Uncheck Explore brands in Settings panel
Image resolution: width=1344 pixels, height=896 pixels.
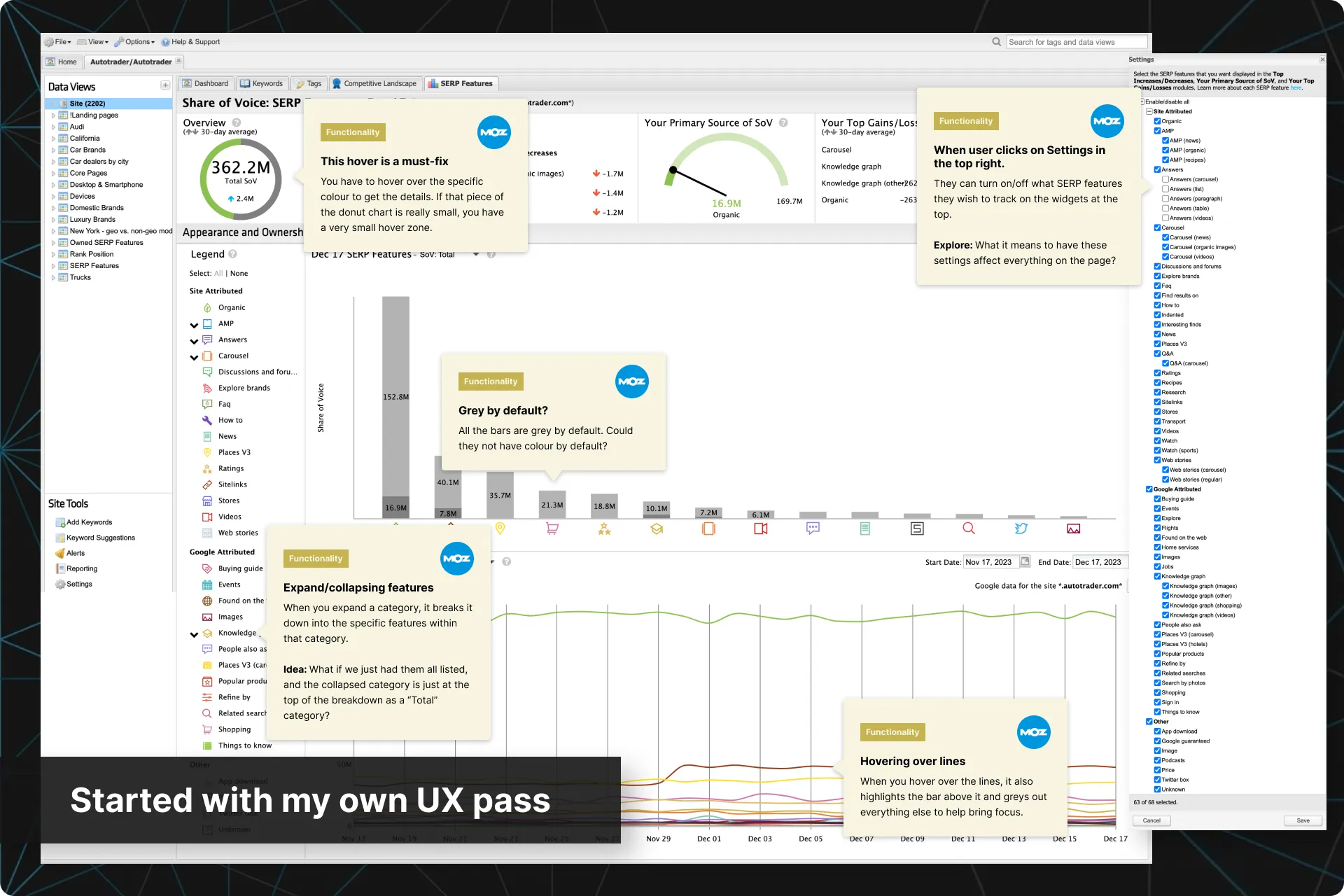click(1157, 276)
